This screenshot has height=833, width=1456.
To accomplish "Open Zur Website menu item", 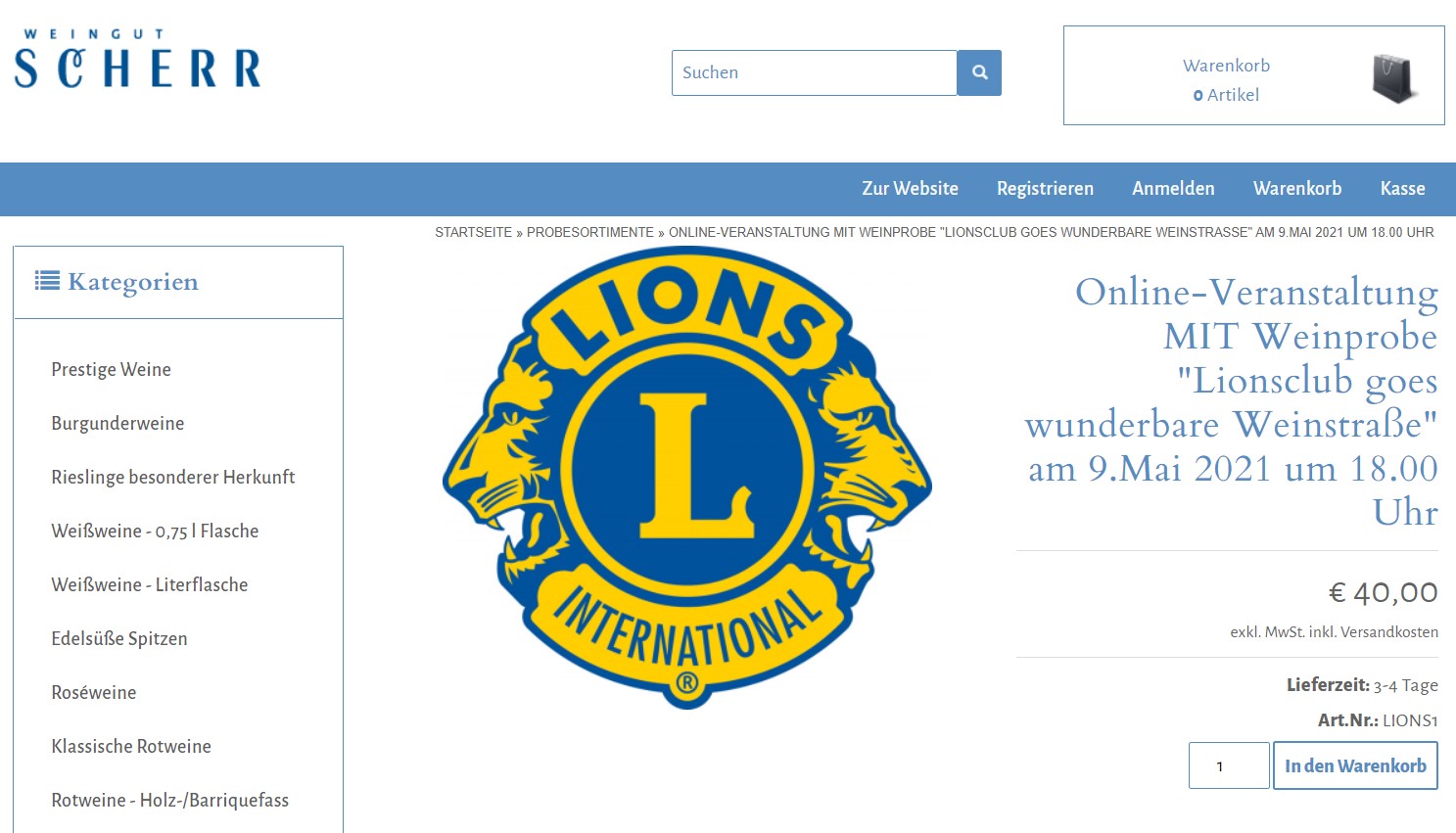I will pos(910,189).
